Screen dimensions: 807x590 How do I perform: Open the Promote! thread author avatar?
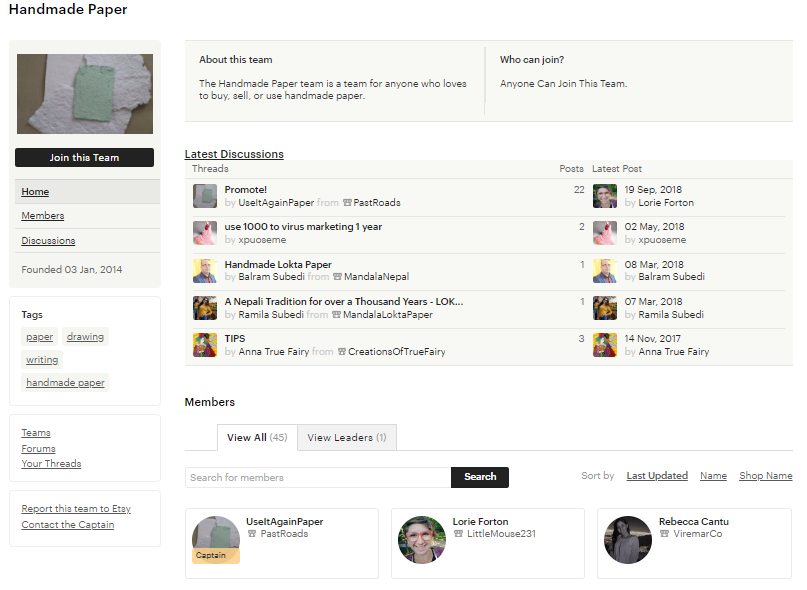[x=205, y=196]
